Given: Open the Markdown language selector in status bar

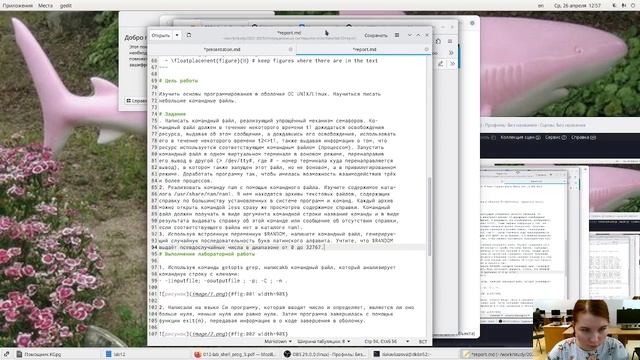Looking at the screenshot, I should point(278,341).
